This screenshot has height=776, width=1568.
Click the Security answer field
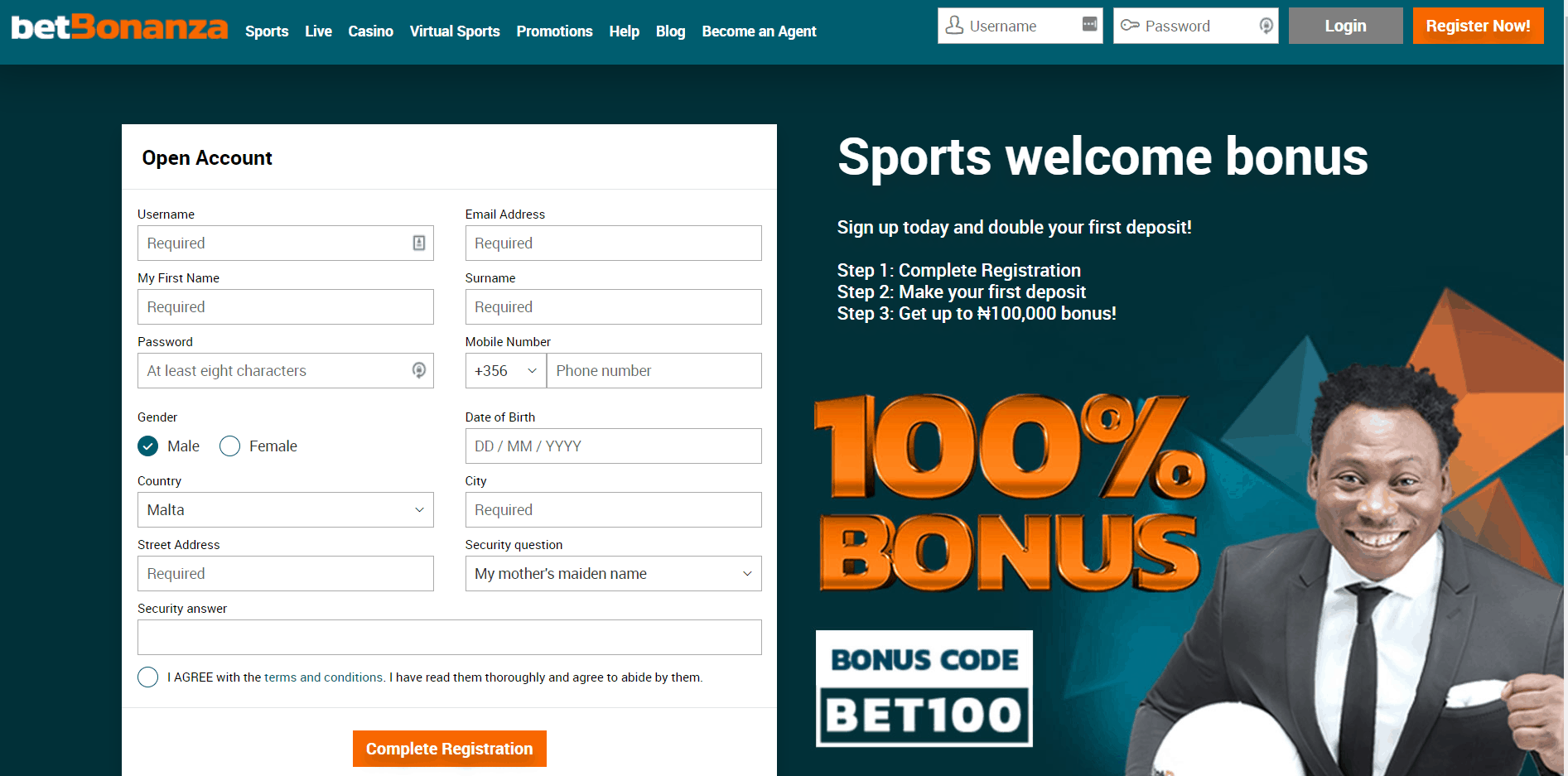coord(450,638)
